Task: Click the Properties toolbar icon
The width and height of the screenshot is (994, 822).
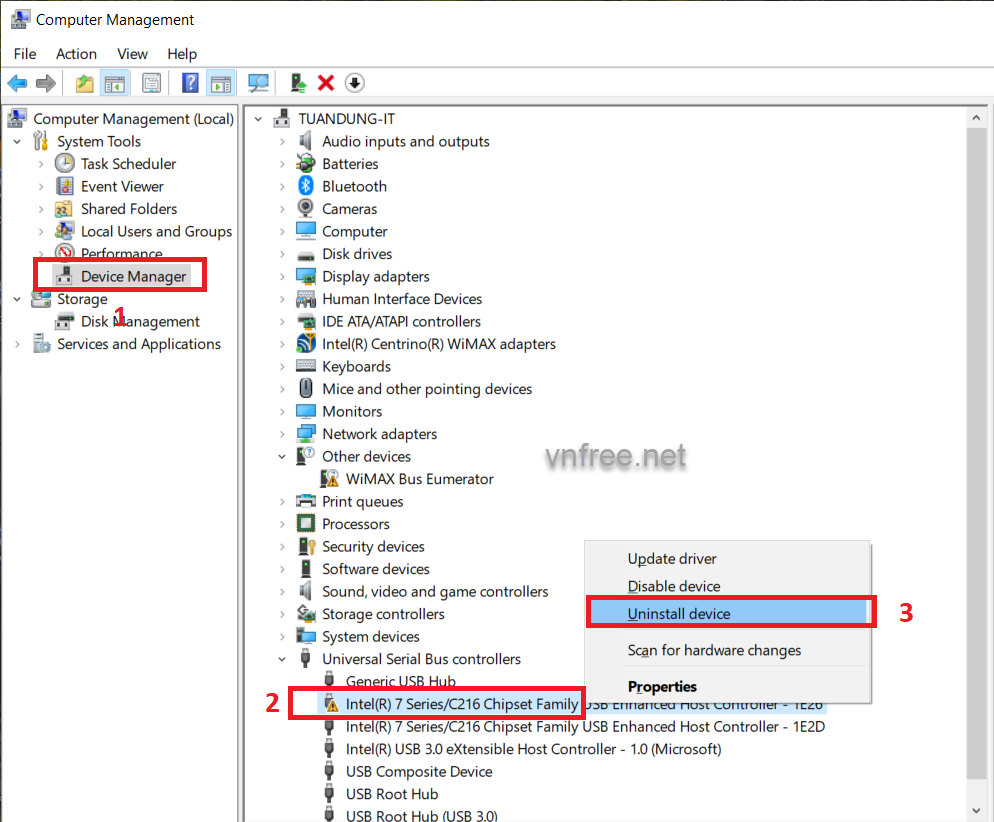Action: 151,83
